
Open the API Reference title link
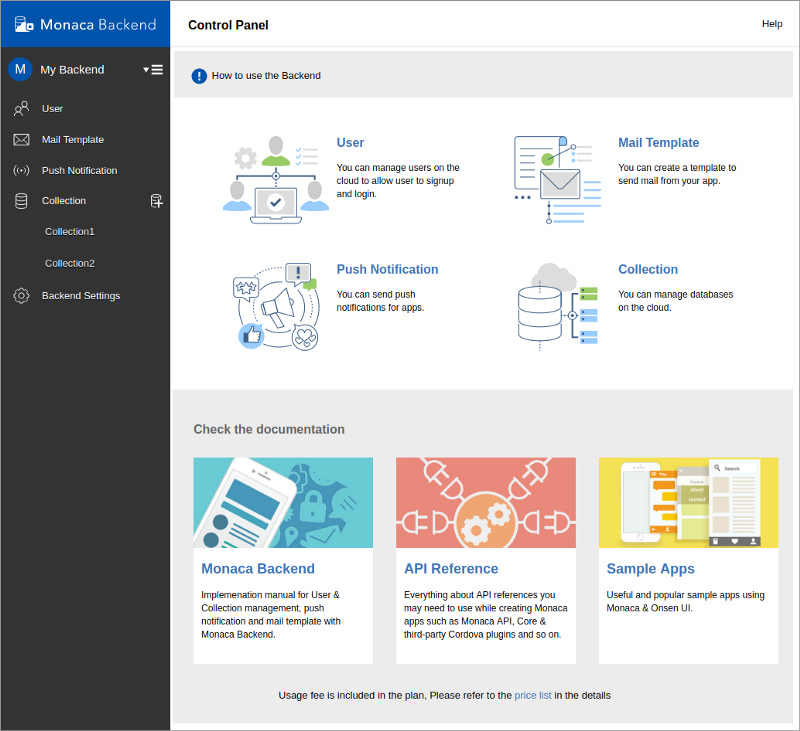click(451, 569)
